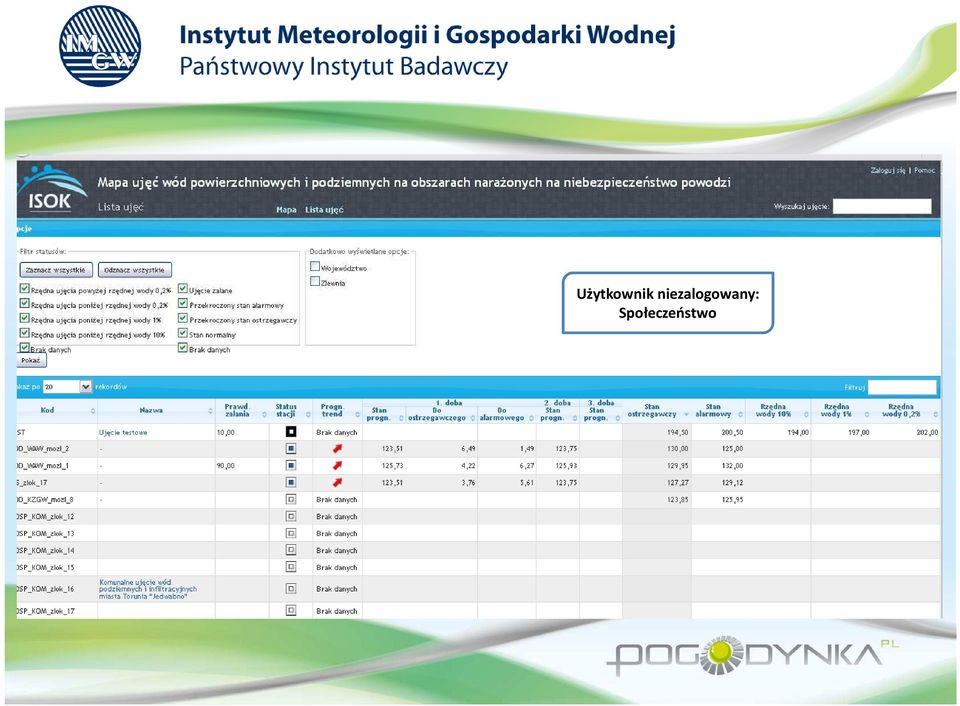The width and height of the screenshot is (960, 706).
Task: Toggle Brak danych checkbox under Stan normalny
Action: click(182, 347)
